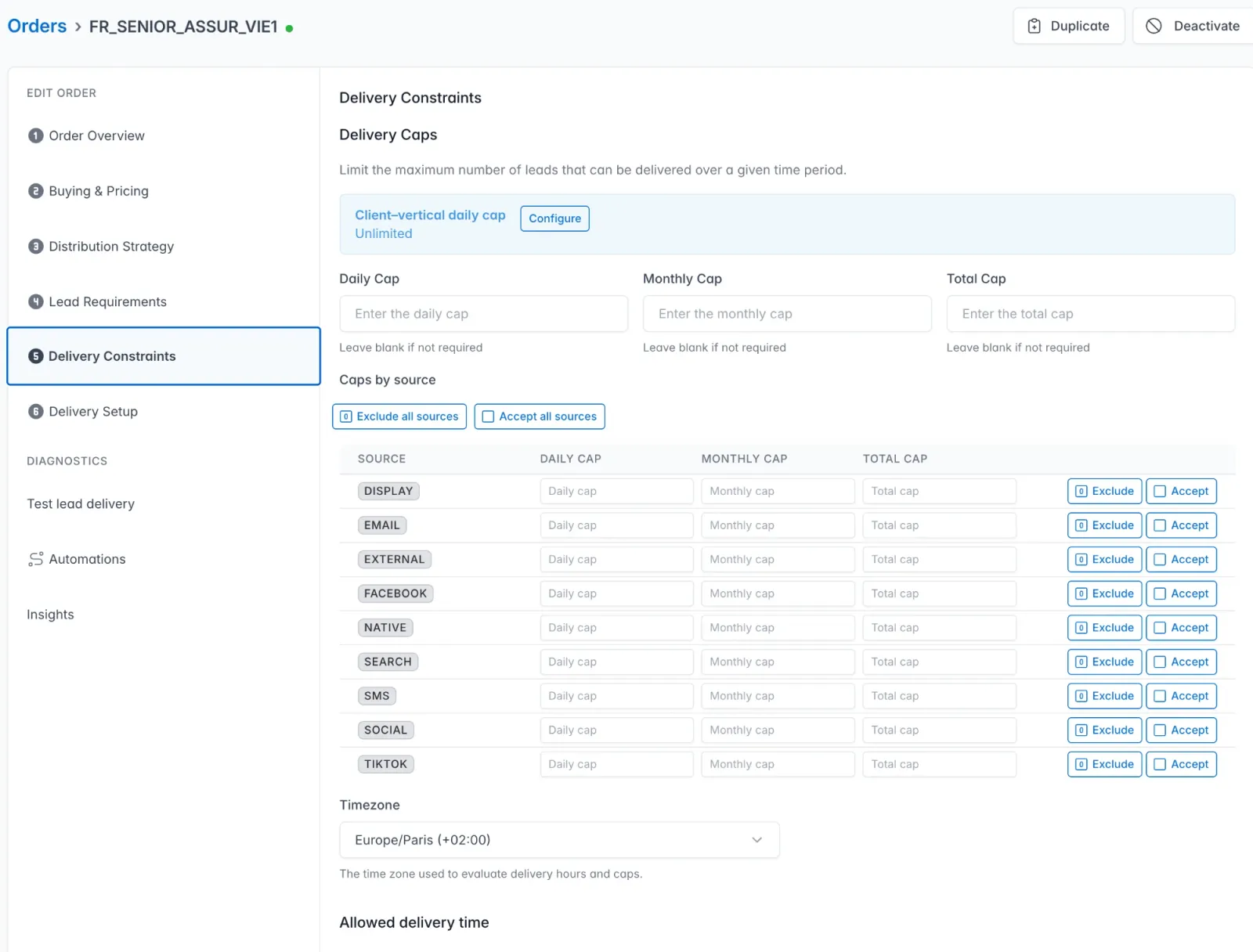Exclude the NATIVE source
Viewport: 1253px width, 952px height.
tap(1104, 628)
